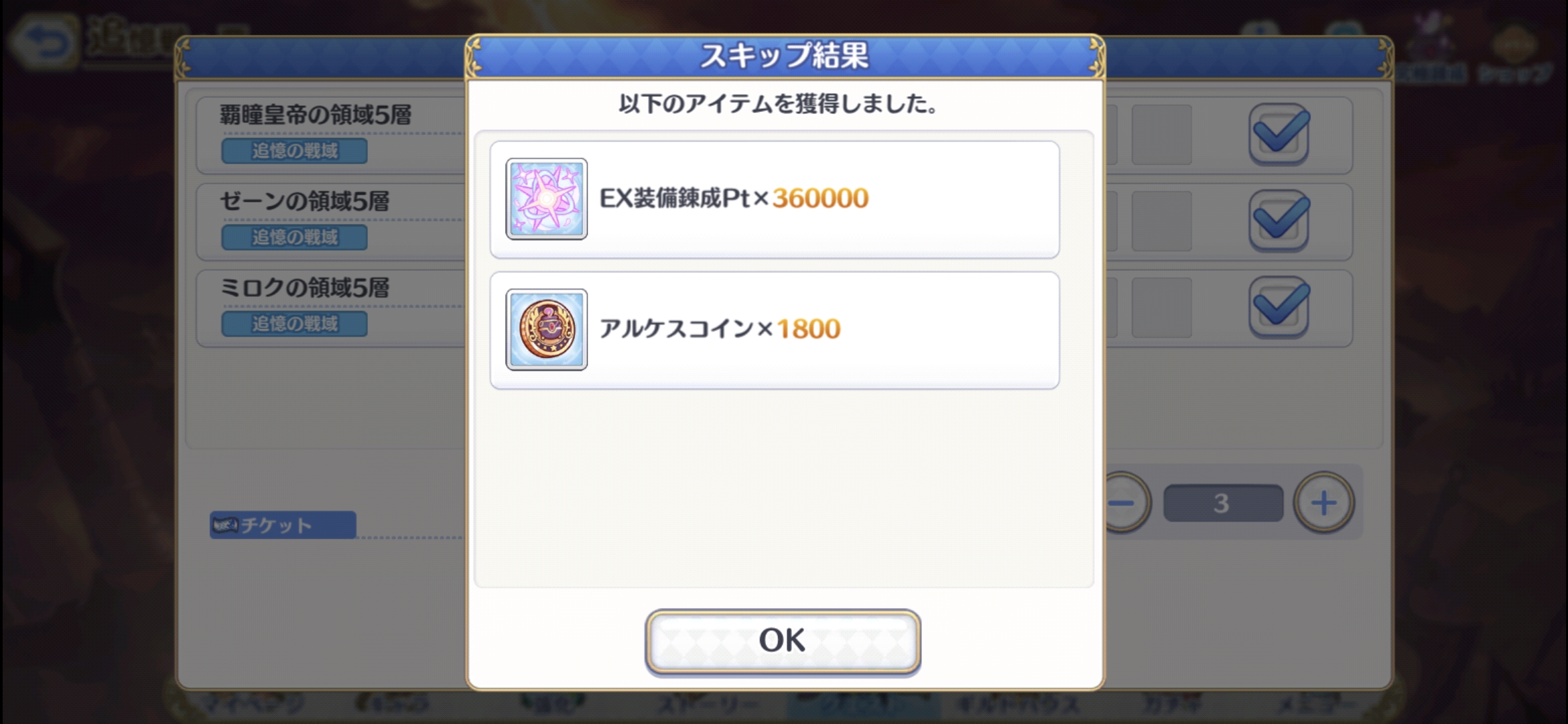Confirm the skip results with OK
The width and height of the screenshot is (1568, 724).
click(783, 641)
